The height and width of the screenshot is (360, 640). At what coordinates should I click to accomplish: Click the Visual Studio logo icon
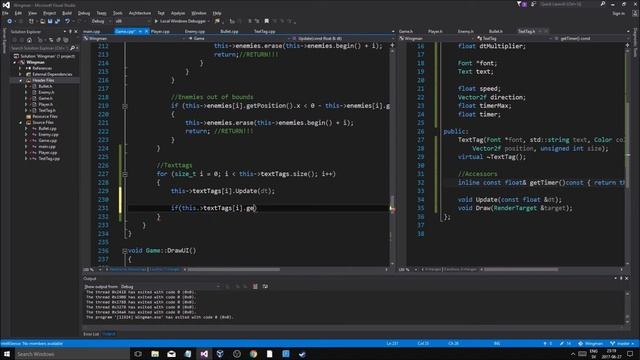[6, 5]
